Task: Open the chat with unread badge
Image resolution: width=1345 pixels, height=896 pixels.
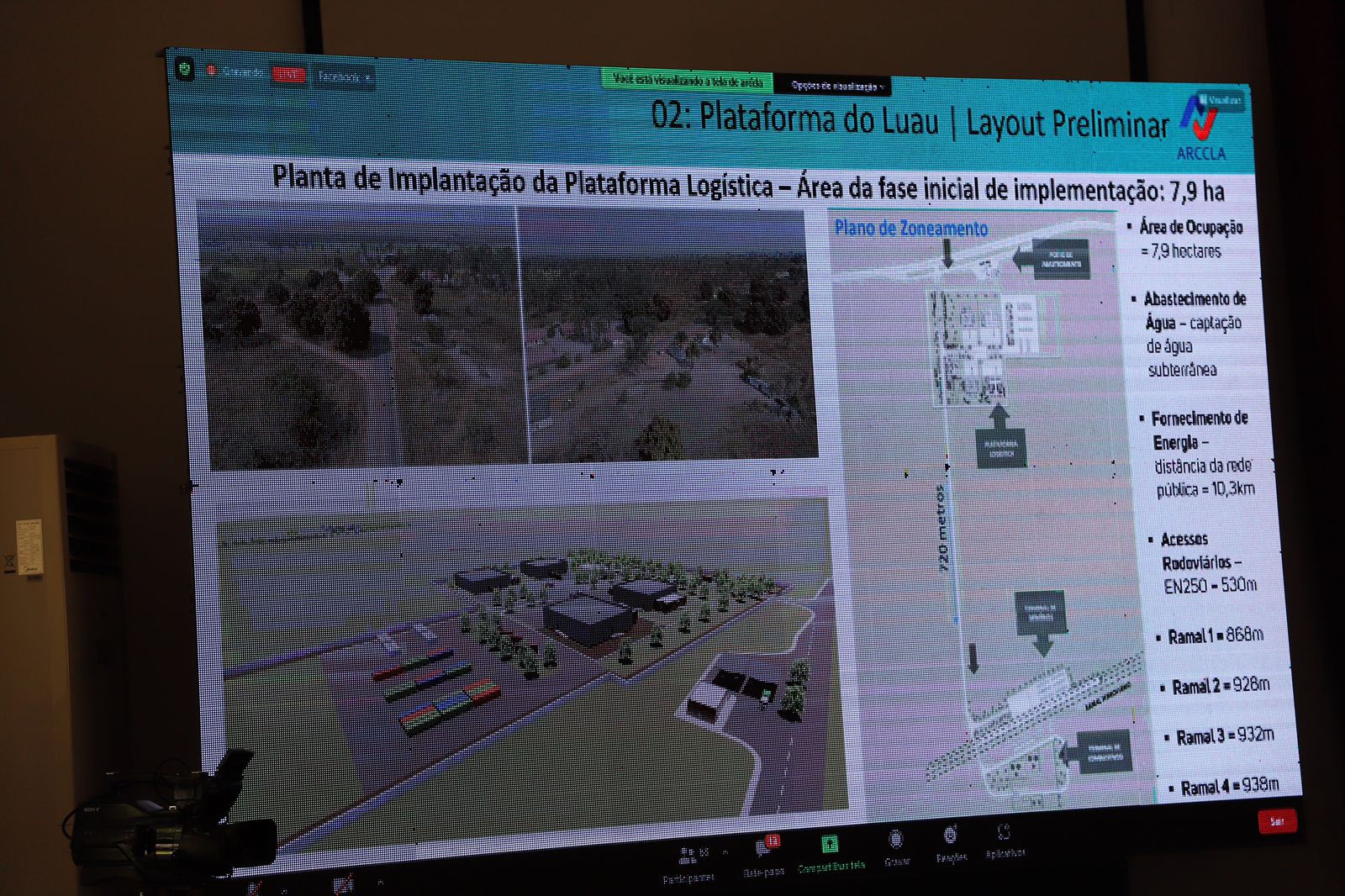Action: pyautogui.click(x=764, y=856)
